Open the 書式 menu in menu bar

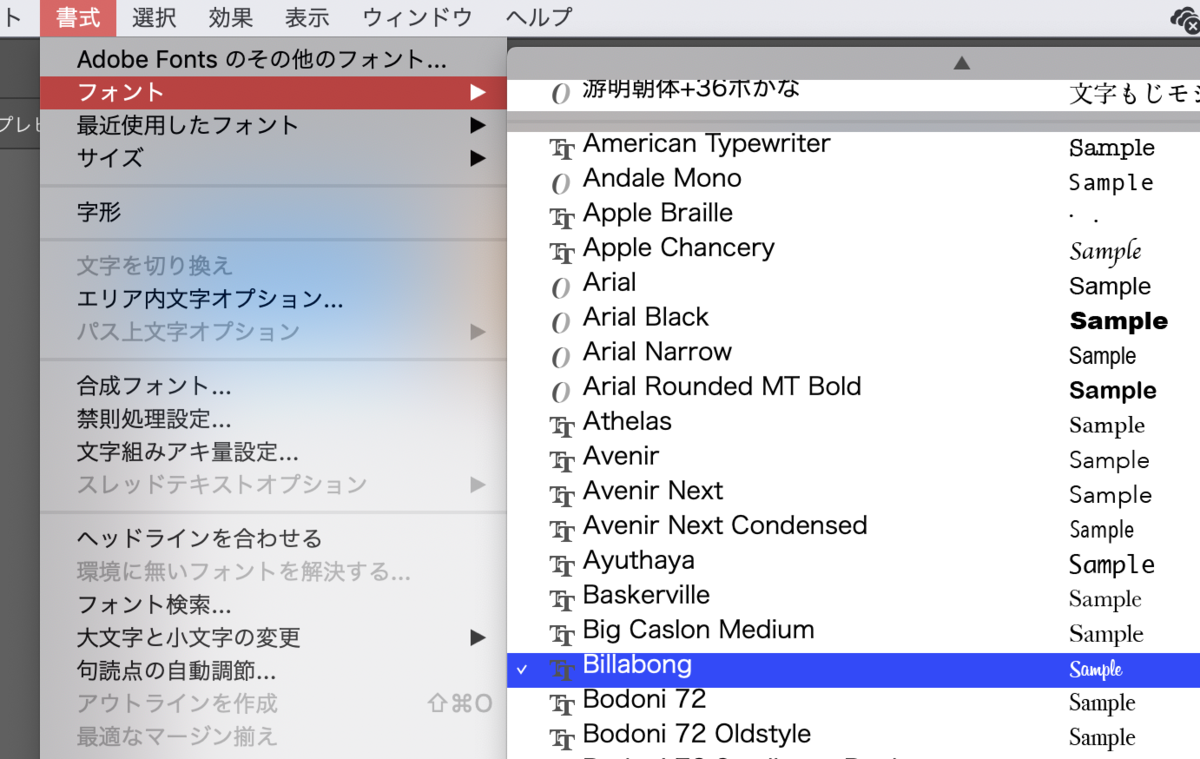[78, 18]
